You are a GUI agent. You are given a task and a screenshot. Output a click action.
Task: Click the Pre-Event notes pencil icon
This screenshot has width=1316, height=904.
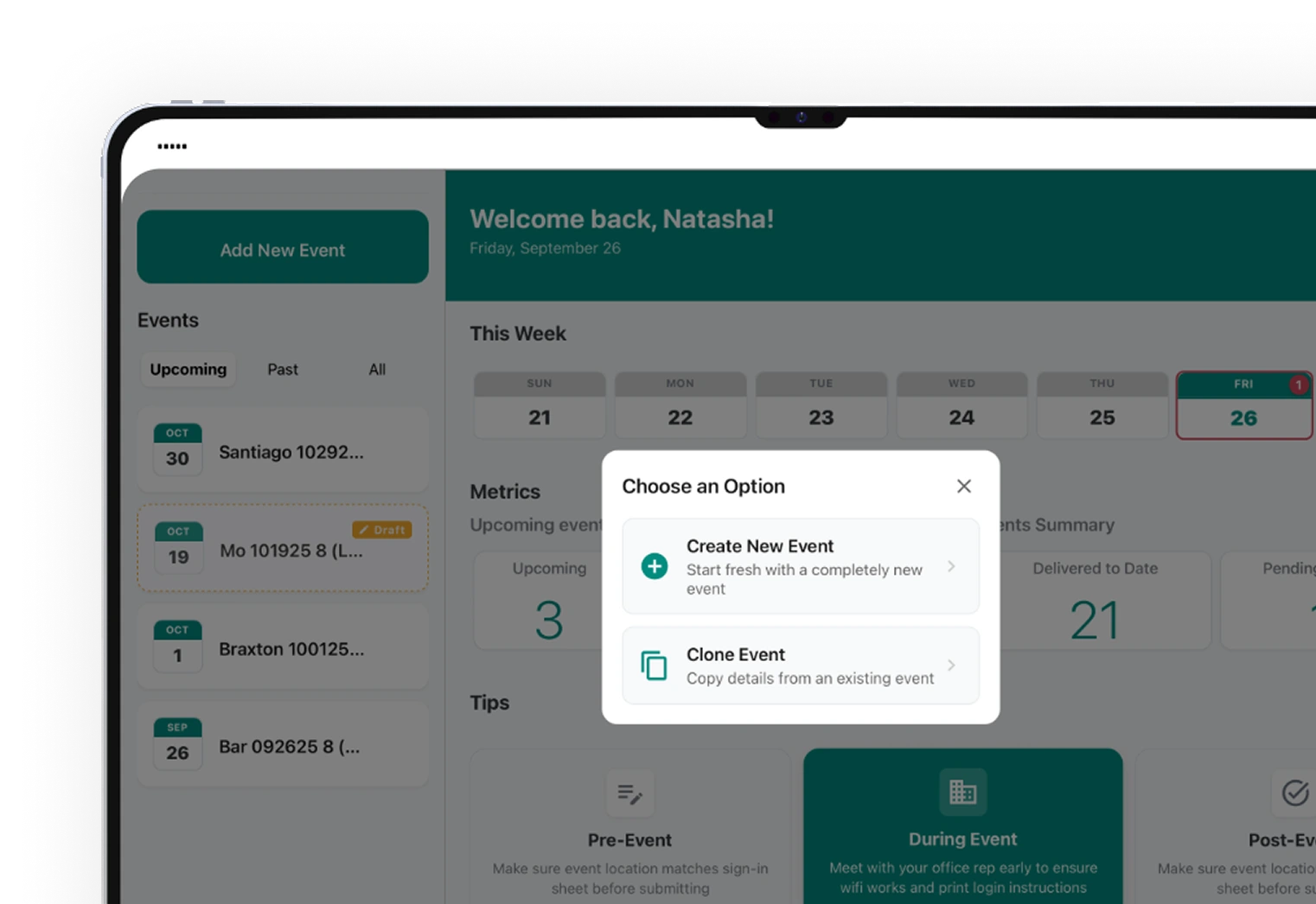coord(629,793)
